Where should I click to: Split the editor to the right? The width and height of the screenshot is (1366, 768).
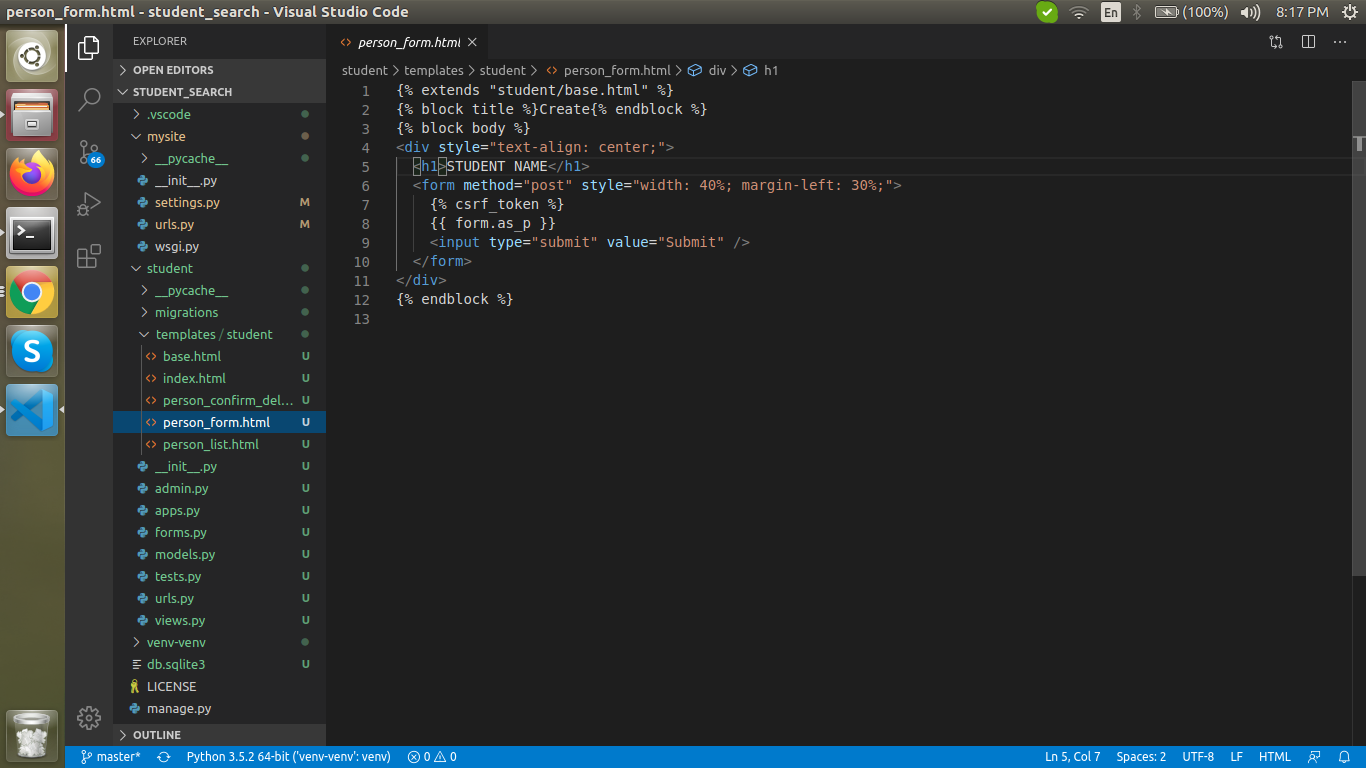coord(1308,42)
